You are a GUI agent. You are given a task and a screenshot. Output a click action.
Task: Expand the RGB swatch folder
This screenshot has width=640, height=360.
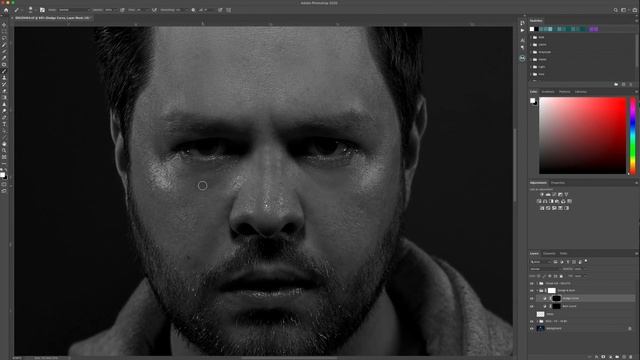click(x=531, y=38)
